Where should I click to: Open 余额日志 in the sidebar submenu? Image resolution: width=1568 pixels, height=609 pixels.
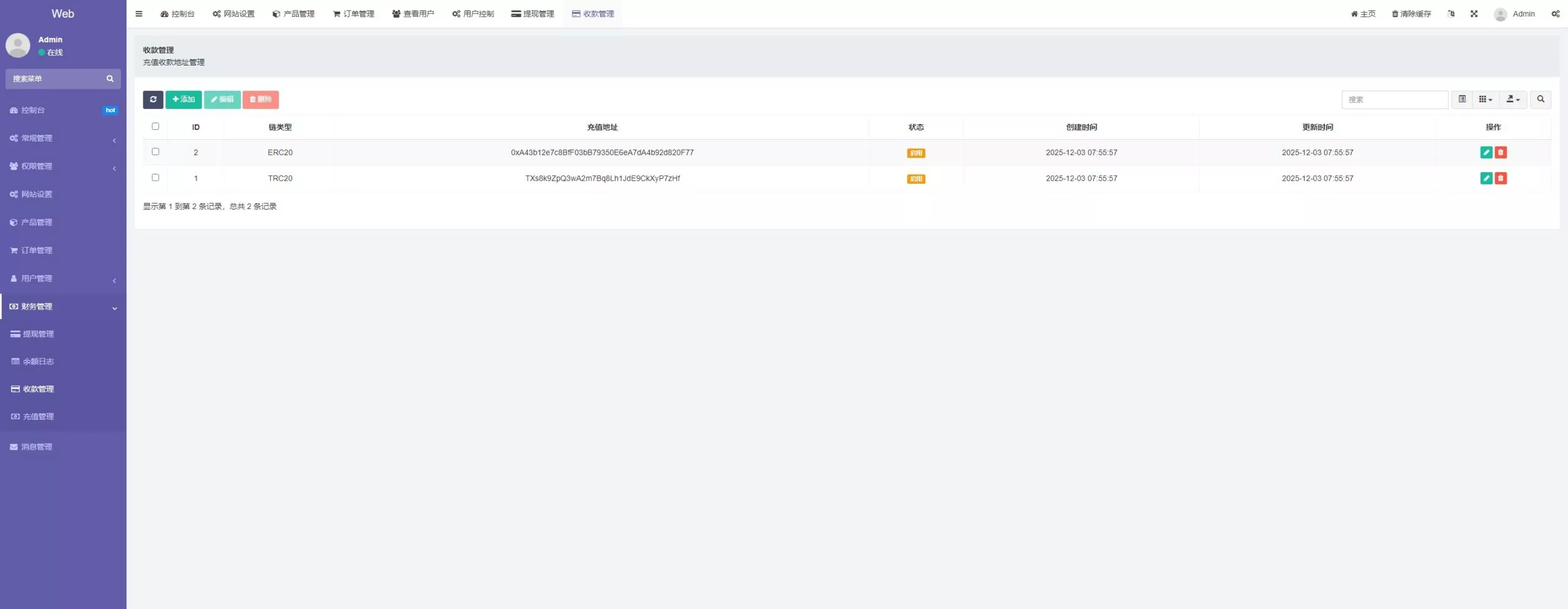pyautogui.click(x=63, y=361)
